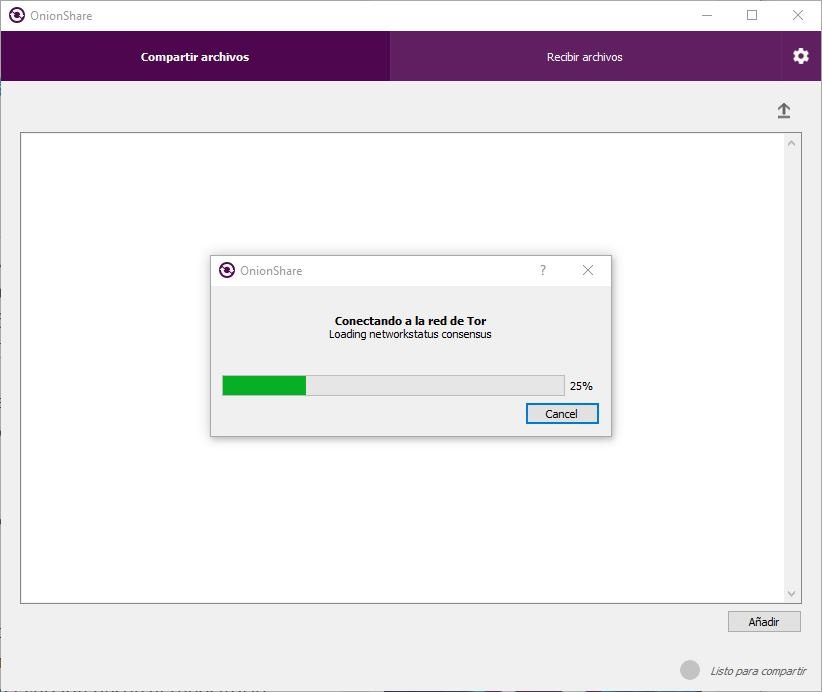Click the file list scroll down arrow
Image resolution: width=822 pixels, height=692 pixels.
click(x=792, y=593)
